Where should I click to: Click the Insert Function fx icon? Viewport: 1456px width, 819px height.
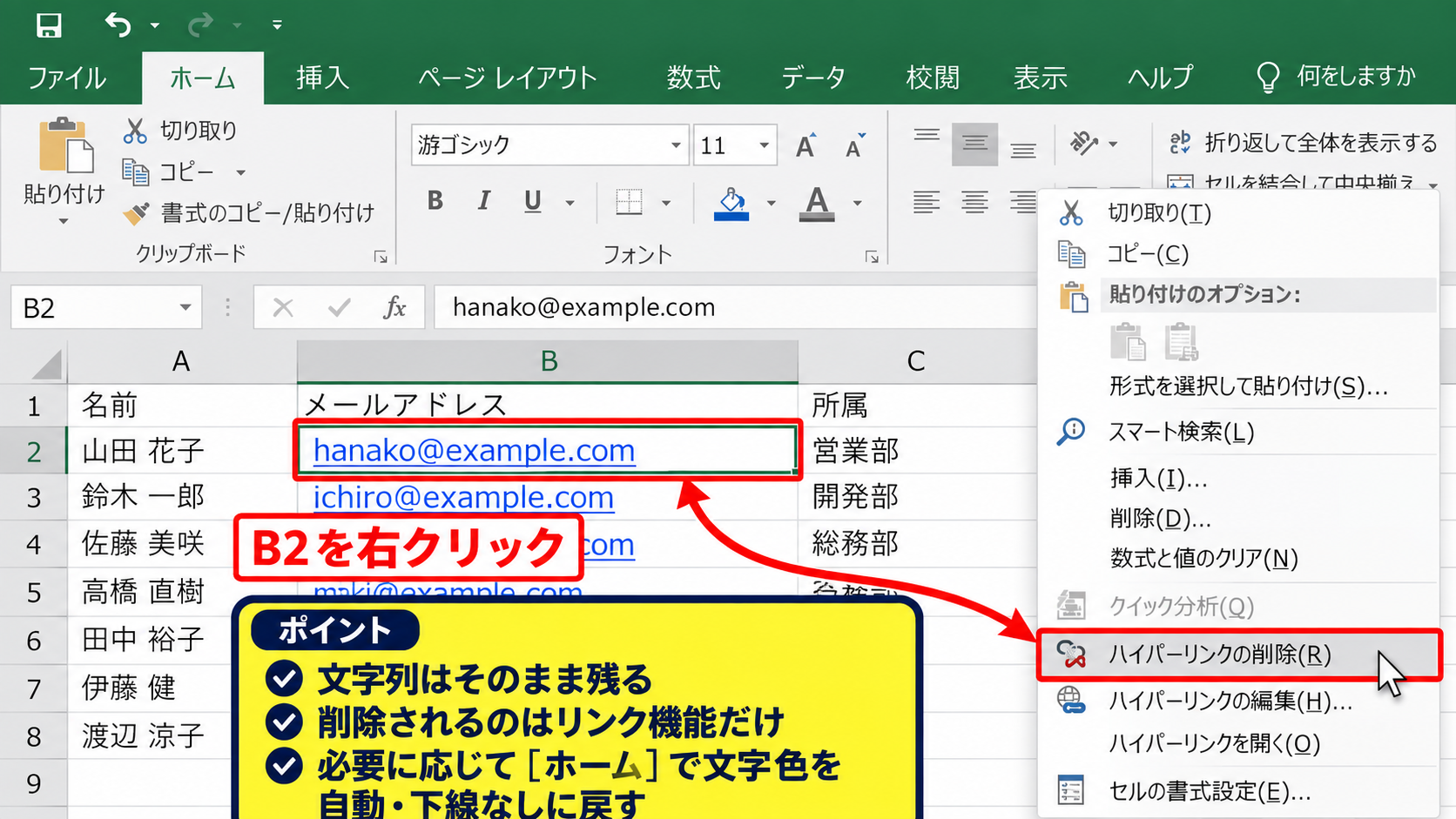tap(394, 307)
